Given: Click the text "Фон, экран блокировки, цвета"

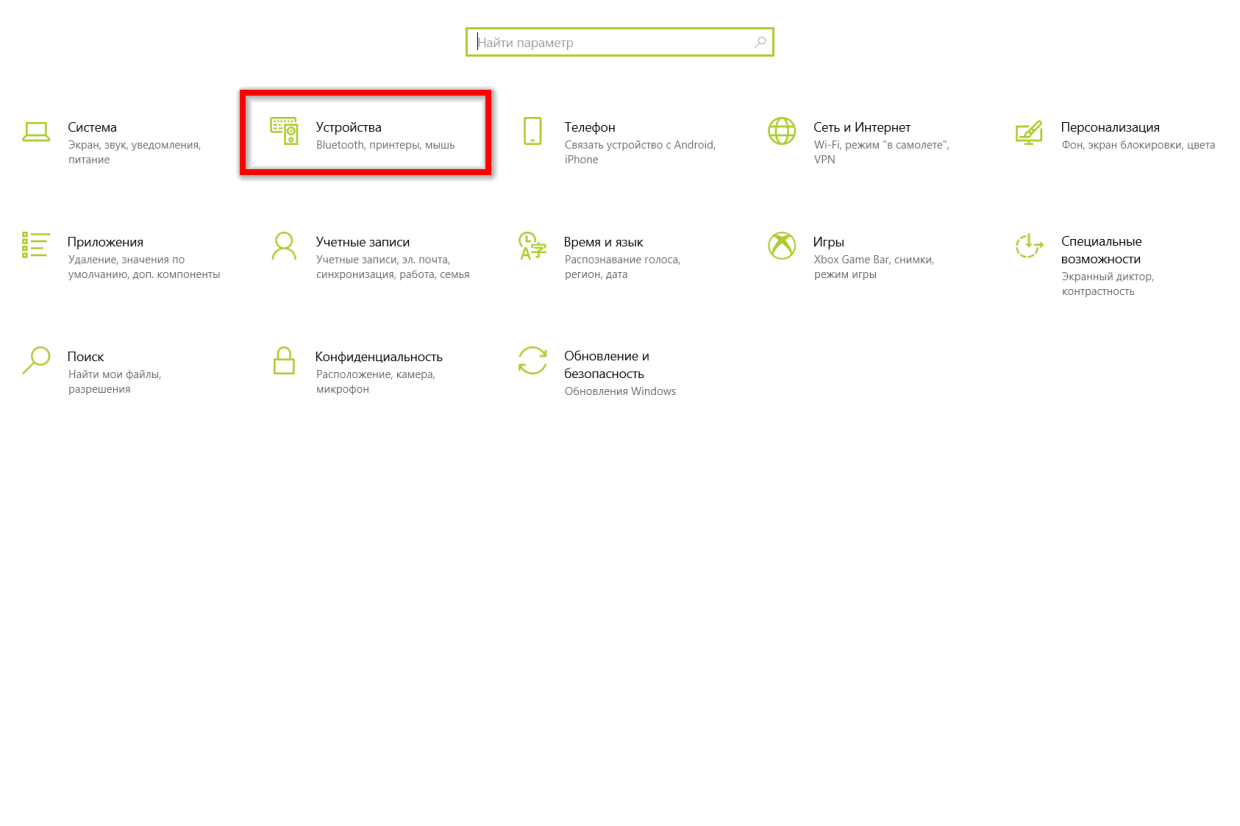Looking at the screenshot, I should [1138, 145].
